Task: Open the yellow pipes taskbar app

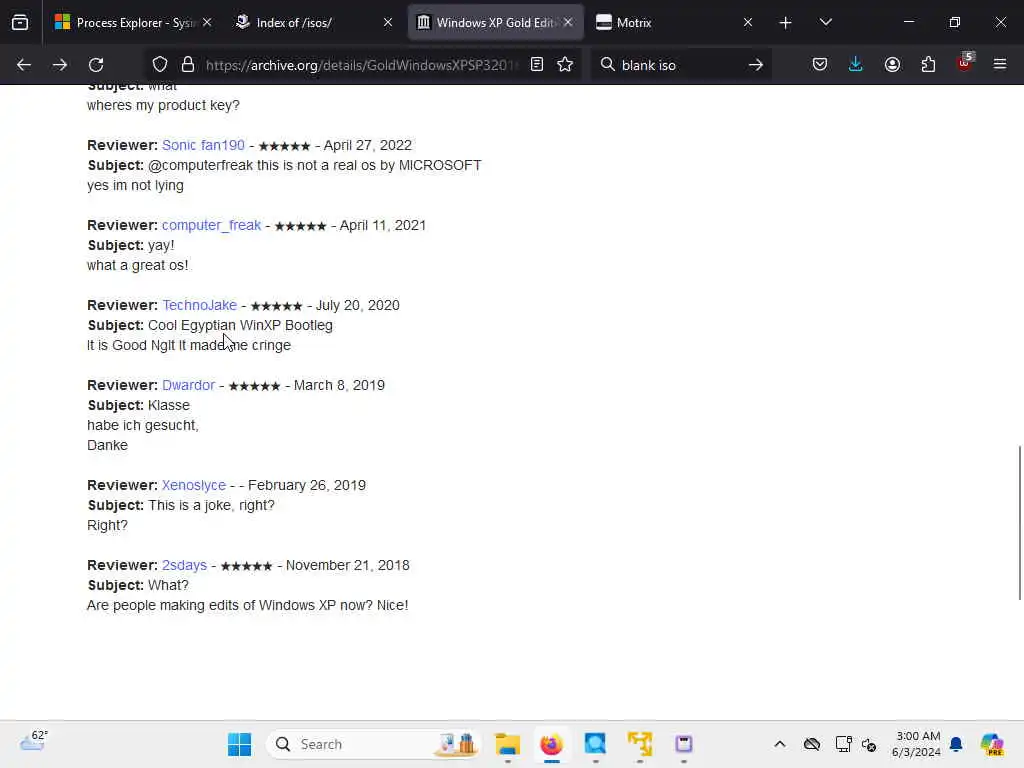Action: click(x=640, y=744)
